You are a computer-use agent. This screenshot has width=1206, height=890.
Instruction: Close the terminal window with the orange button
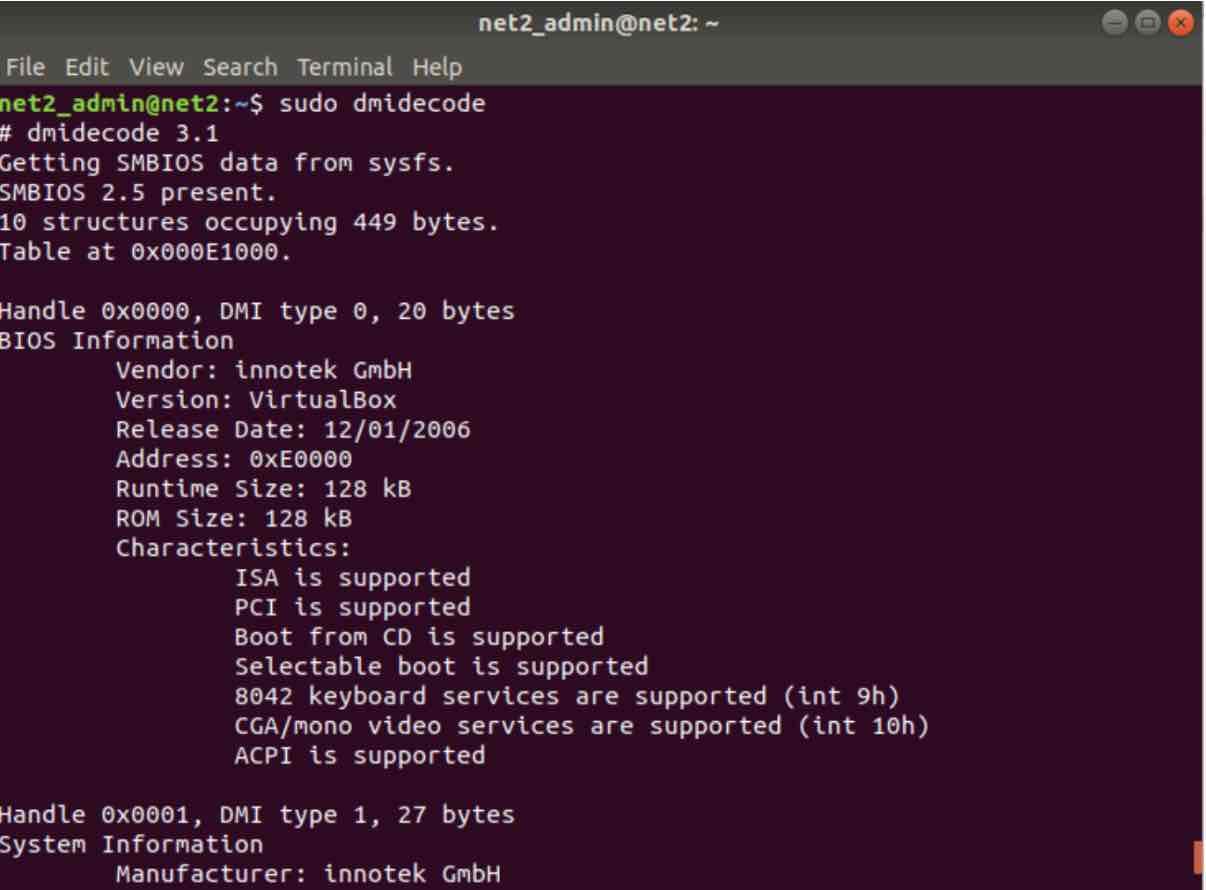(1182, 23)
